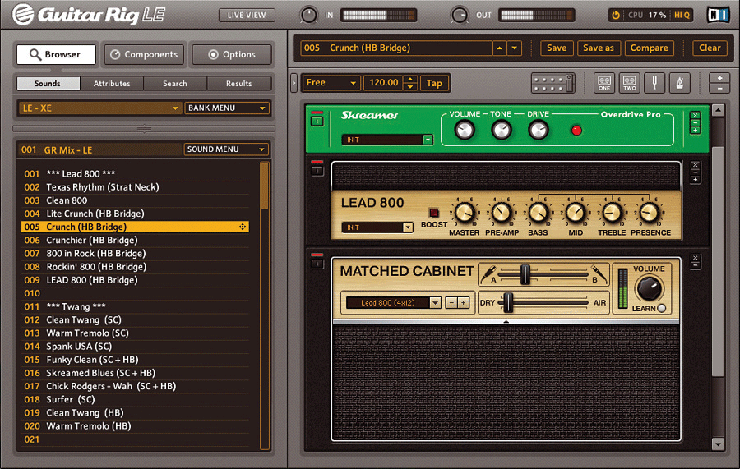Open the Results sub-tab
This screenshot has height=469, width=740.
239,84
